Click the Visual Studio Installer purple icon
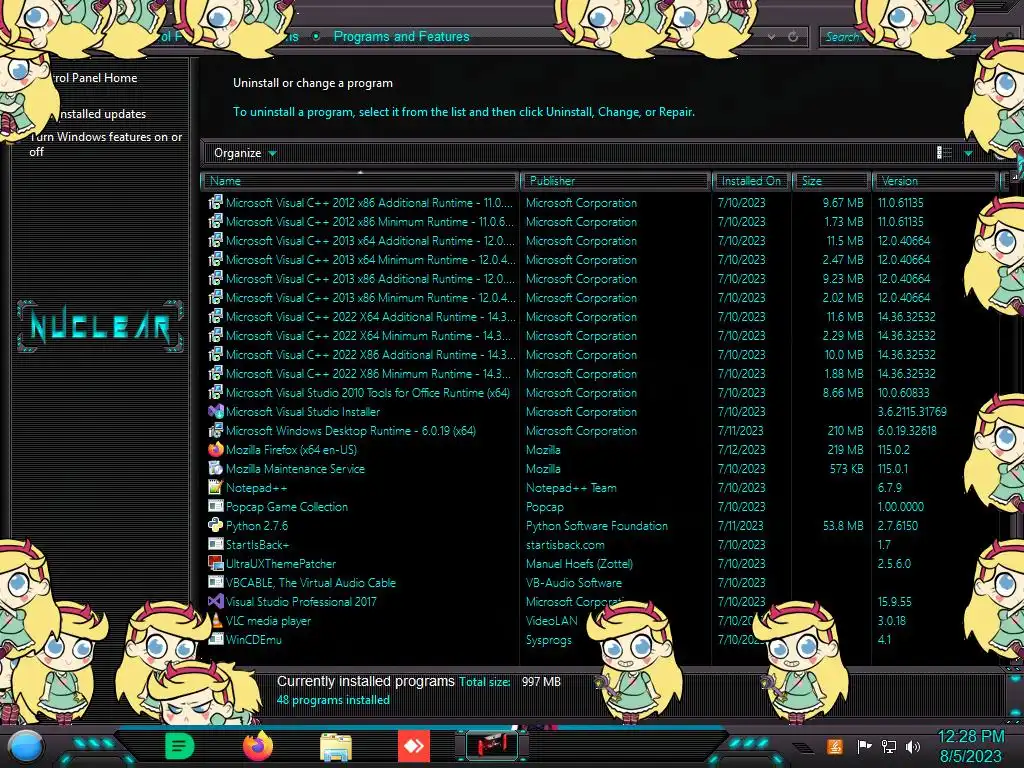The image size is (1024, 768). 216,412
